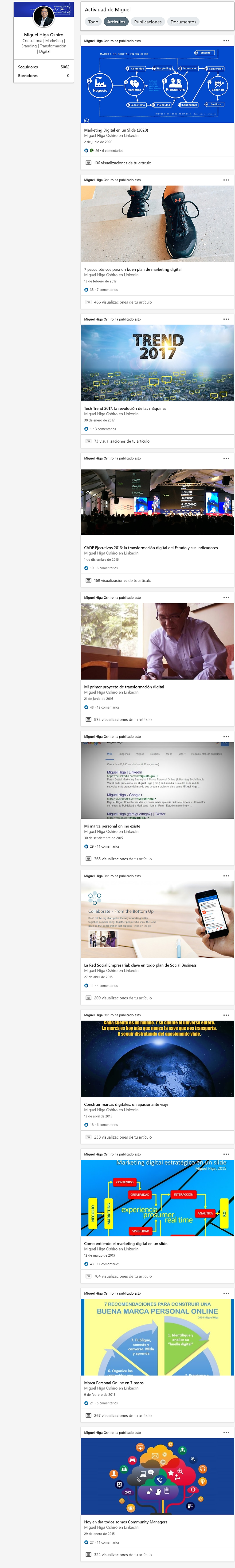This screenshot has width=235, height=1568.
Task: Switch to the Publicaciones tab
Action: point(148,22)
